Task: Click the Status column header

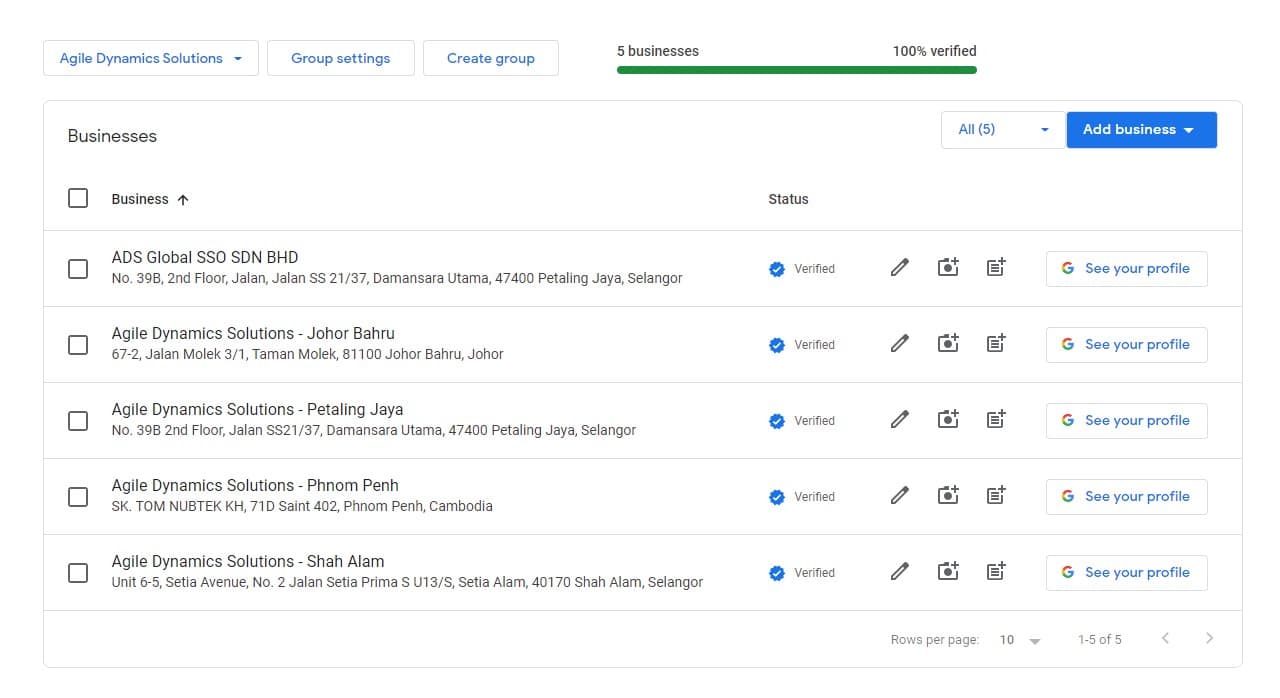Action: click(788, 199)
